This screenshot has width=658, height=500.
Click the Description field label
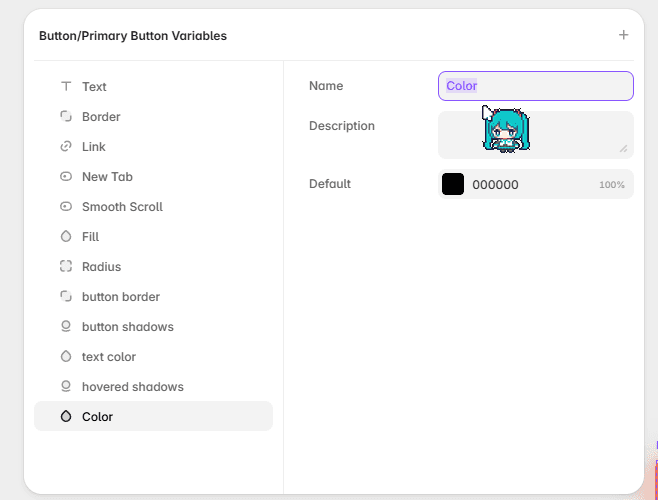(342, 126)
